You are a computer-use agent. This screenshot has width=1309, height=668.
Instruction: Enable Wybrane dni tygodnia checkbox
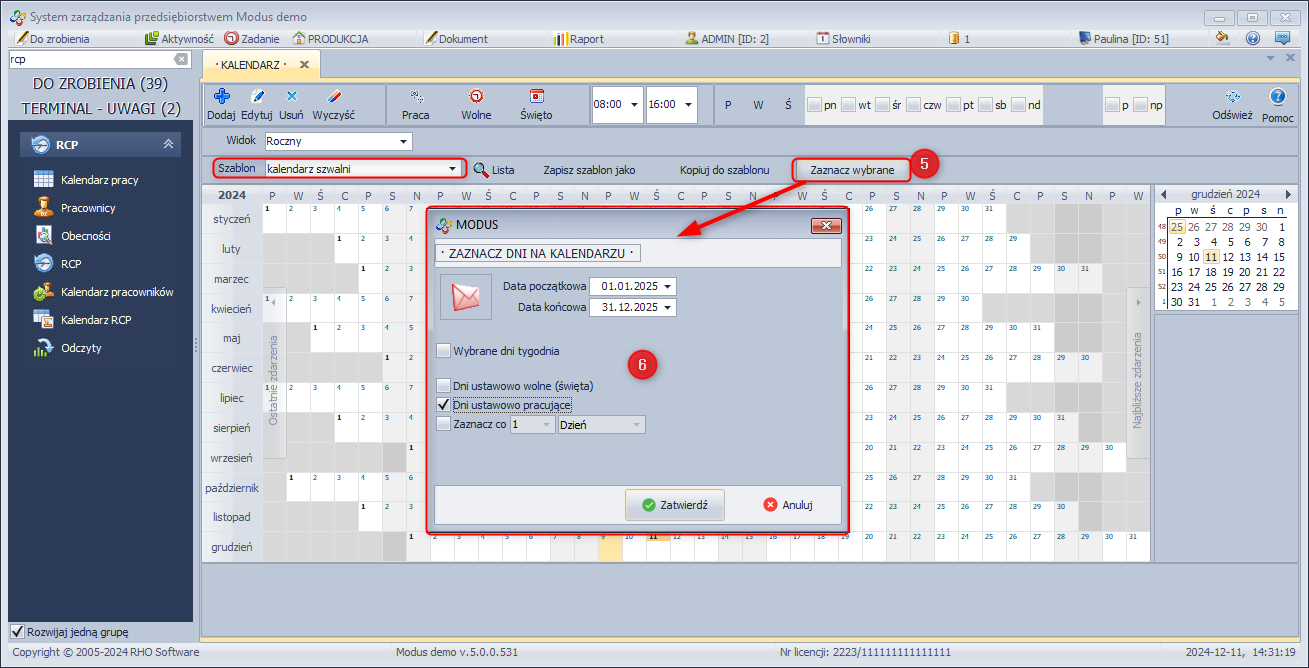click(x=444, y=351)
